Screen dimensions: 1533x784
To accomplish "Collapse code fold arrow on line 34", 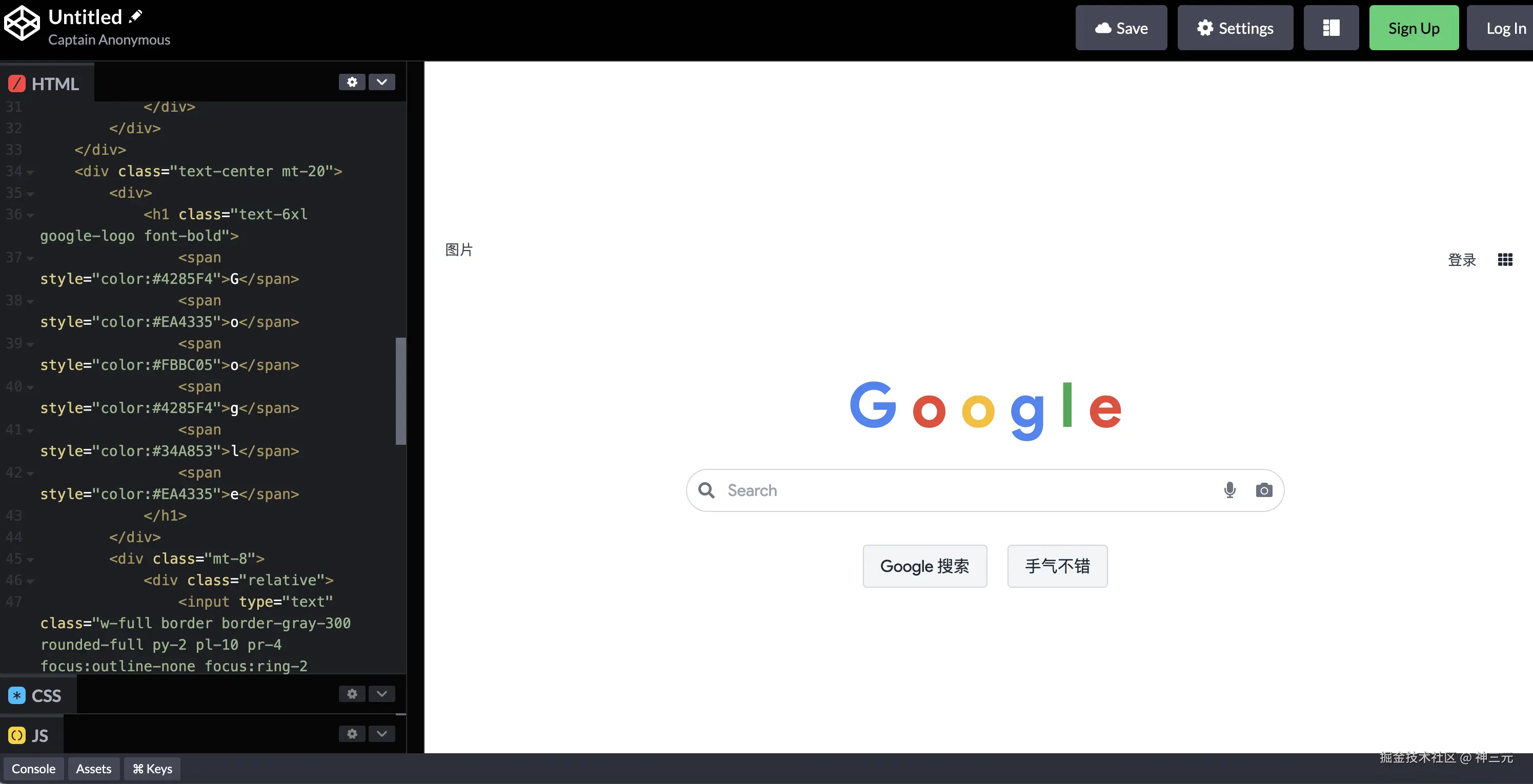I will pos(30,172).
